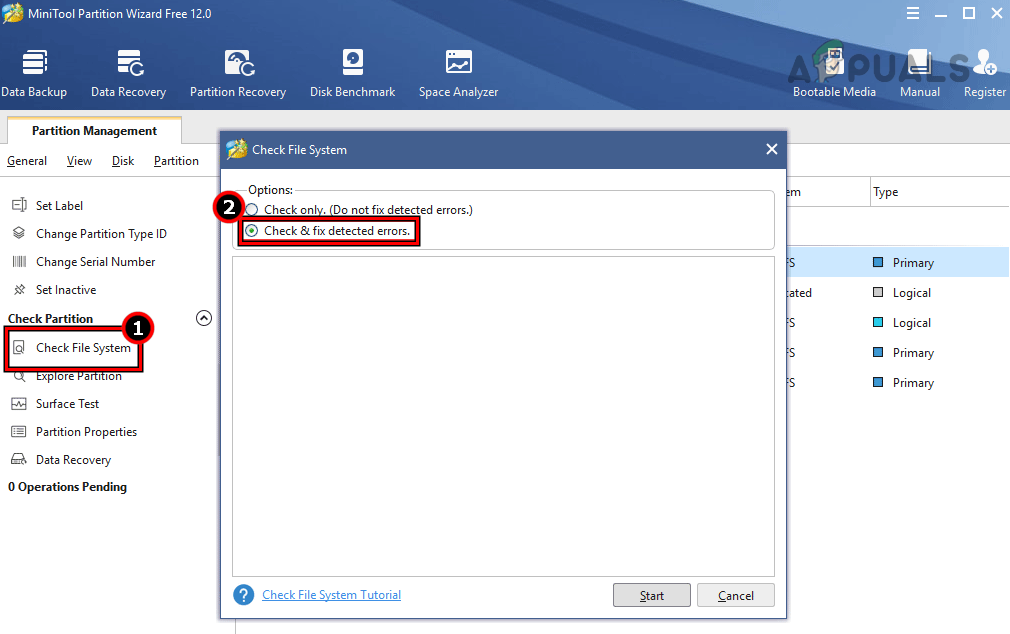Click the blue help question mark icon
This screenshot has height=634, width=1010.
click(x=243, y=594)
